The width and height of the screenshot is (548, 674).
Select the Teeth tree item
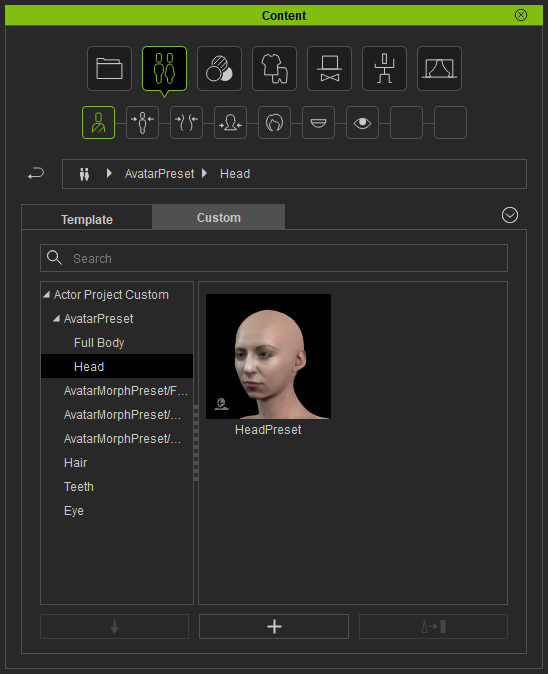coord(79,487)
